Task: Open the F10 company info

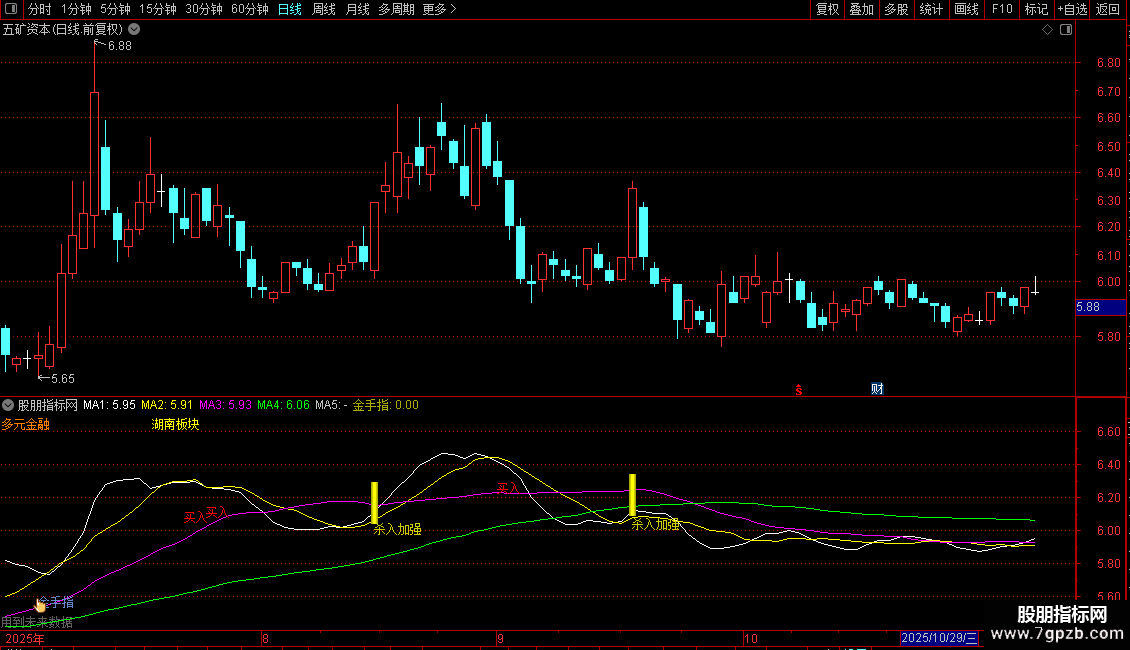Action: pyautogui.click(x=1002, y=9)
